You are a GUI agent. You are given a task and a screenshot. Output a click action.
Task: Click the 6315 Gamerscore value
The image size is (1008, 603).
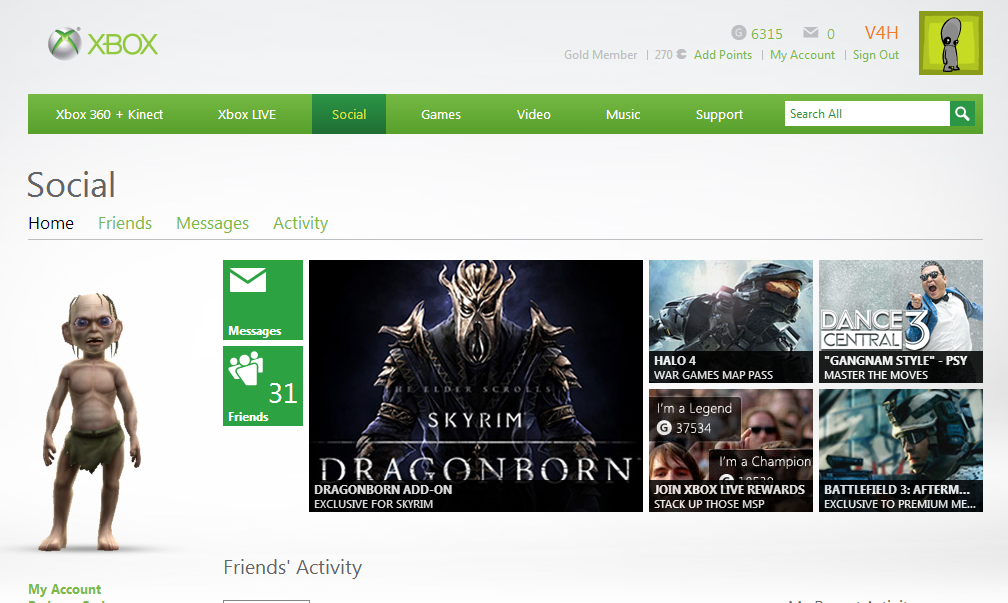pos(766,34)
